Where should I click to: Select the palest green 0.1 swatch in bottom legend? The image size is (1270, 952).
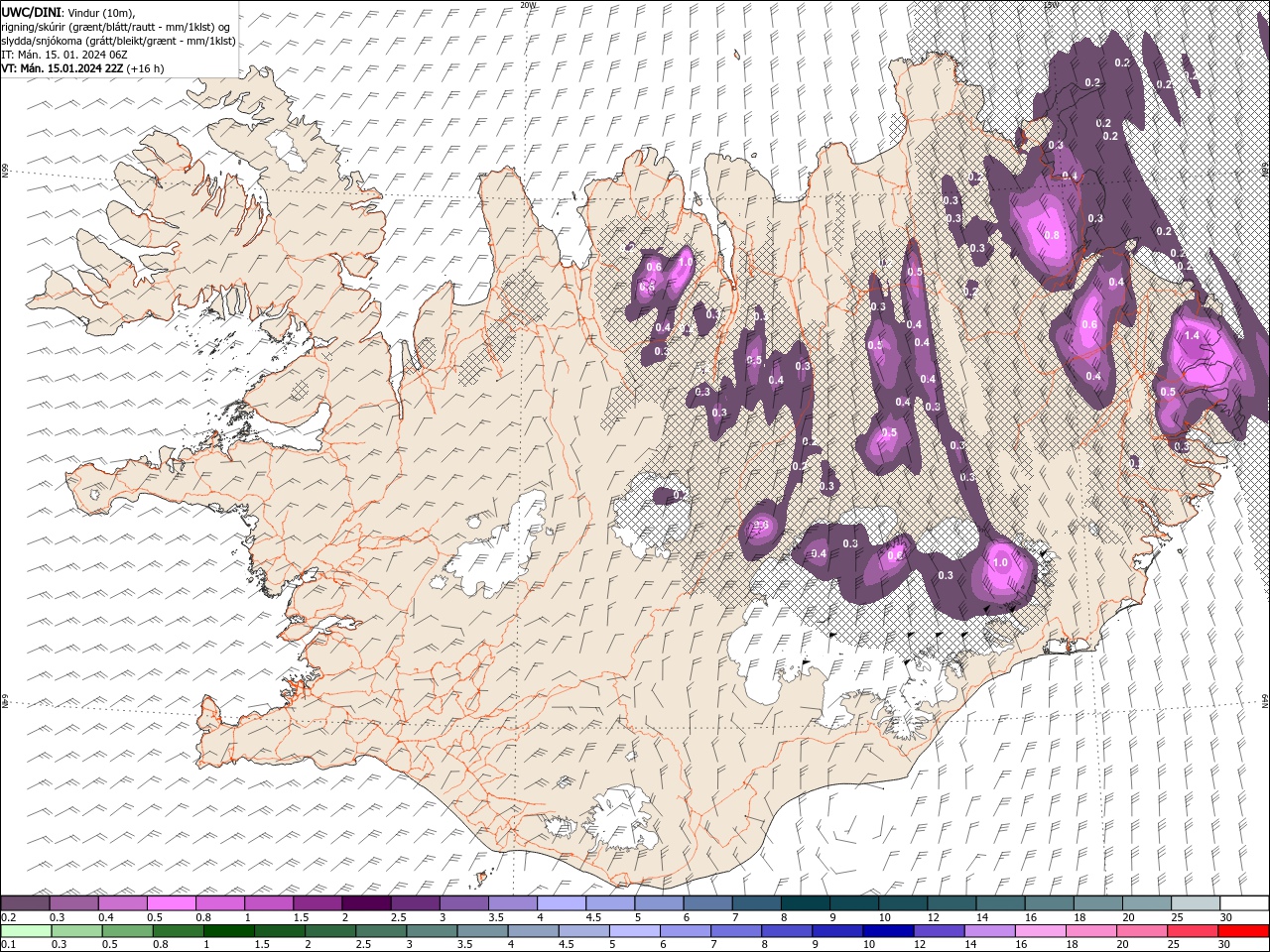click(x=26, y=931)
